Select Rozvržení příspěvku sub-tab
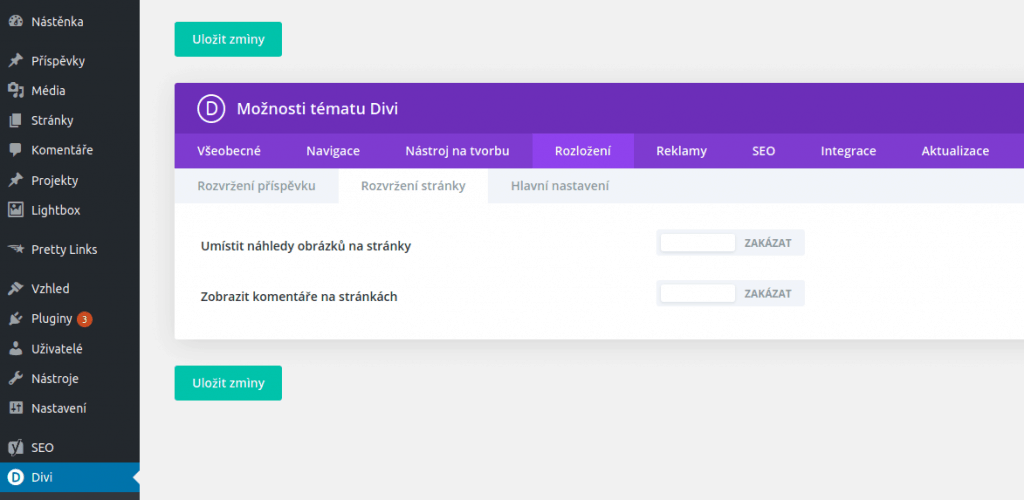1024x500 pixels. point(257,186)
